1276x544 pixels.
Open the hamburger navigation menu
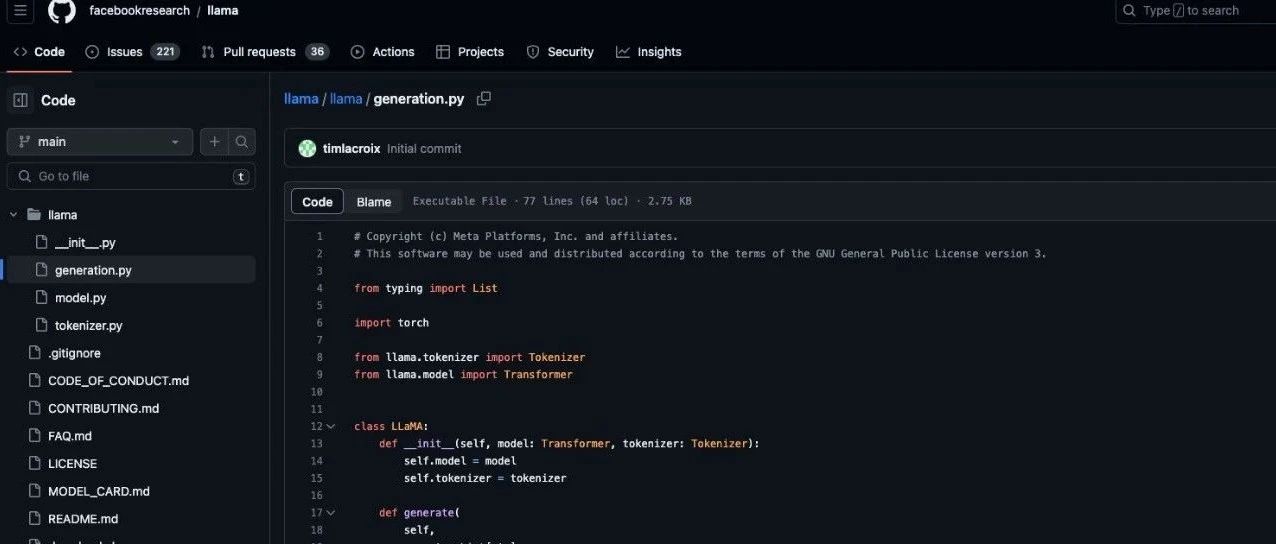coord(20,10)
